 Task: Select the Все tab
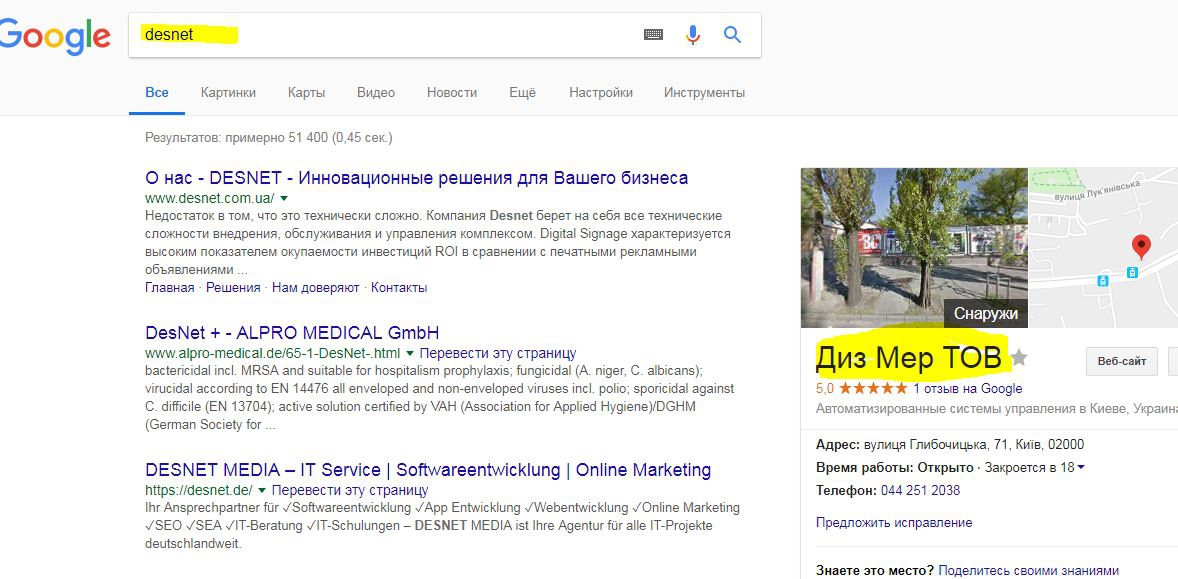coord(157,92)
